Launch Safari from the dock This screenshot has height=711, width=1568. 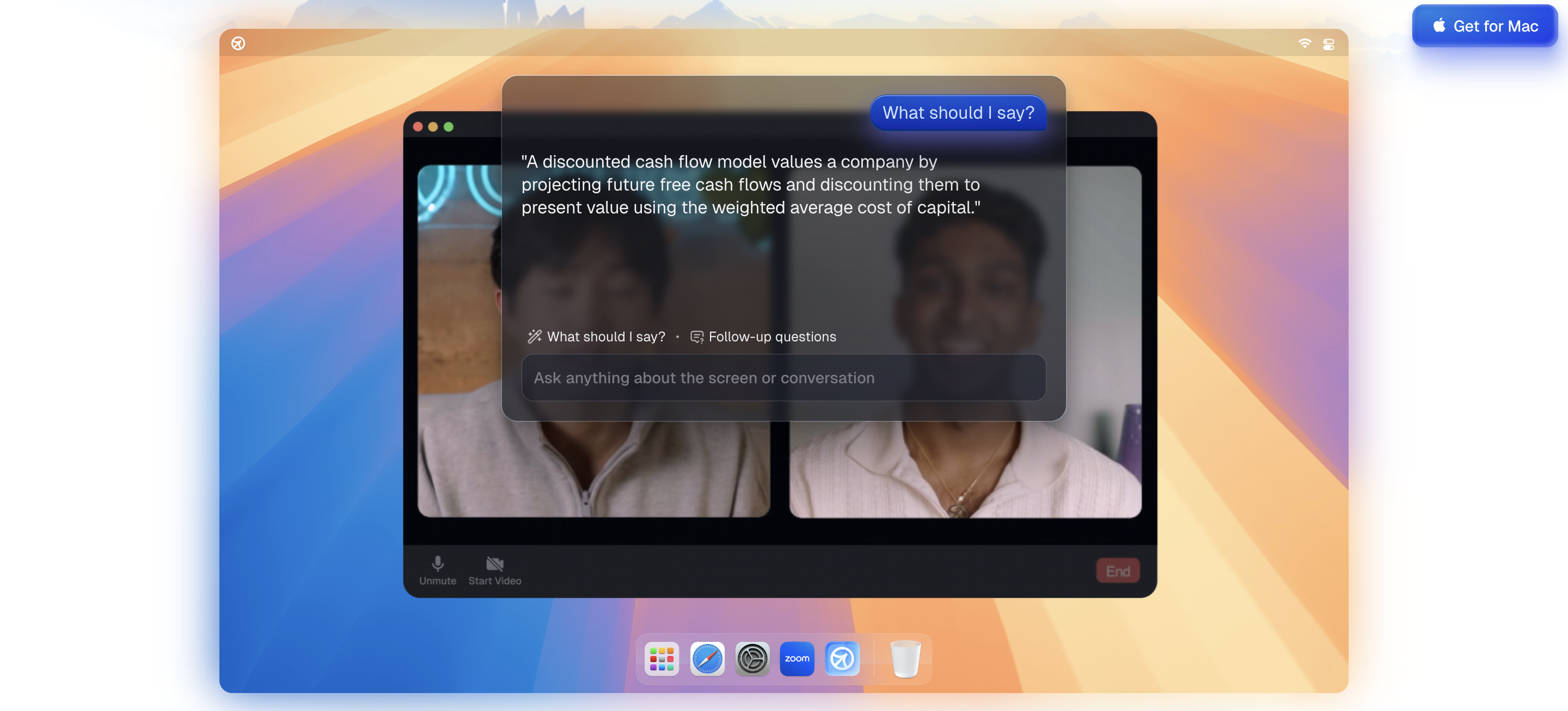[x=707, y=659]
